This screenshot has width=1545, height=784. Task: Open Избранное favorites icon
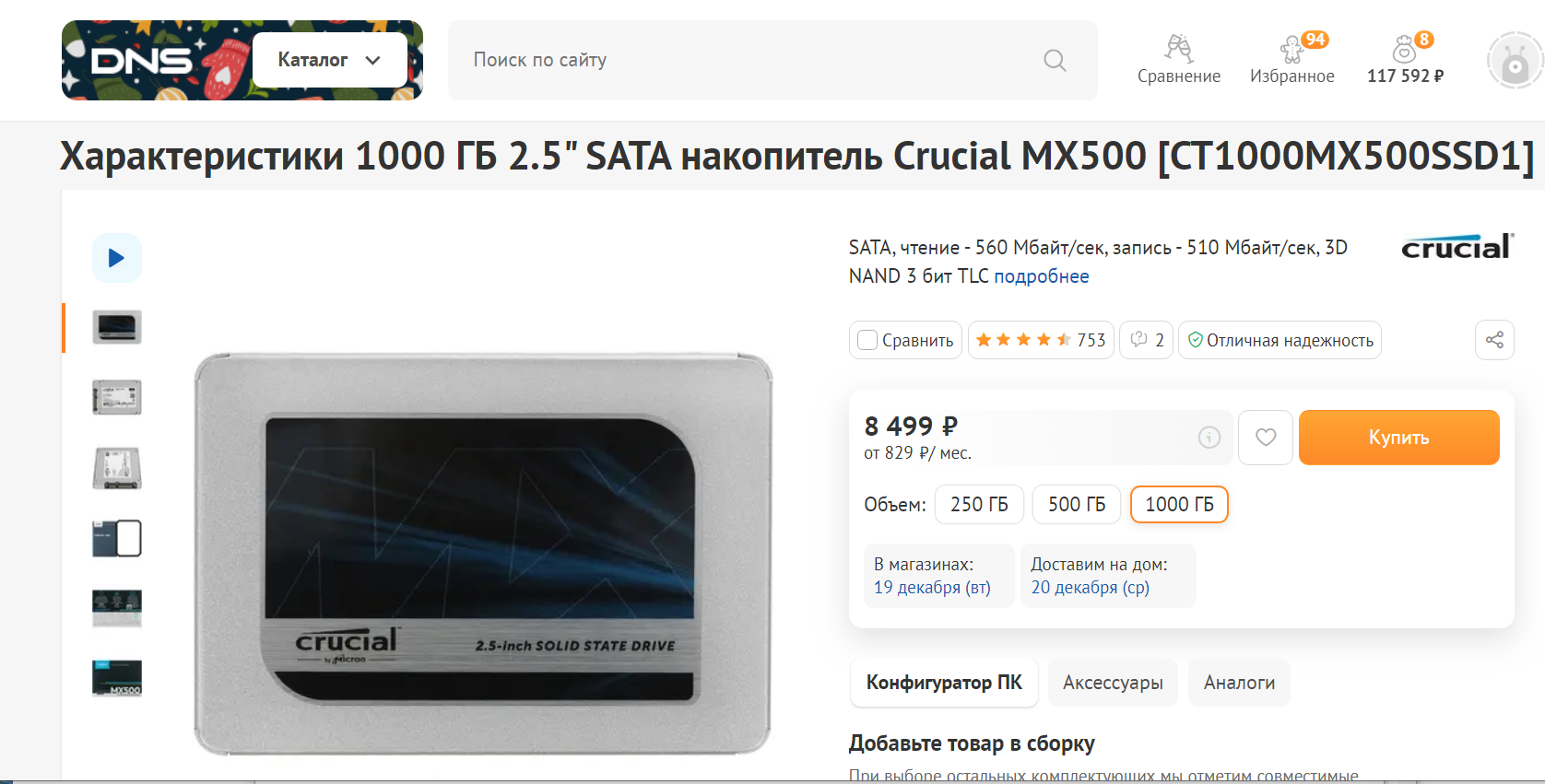[1291, 59]
